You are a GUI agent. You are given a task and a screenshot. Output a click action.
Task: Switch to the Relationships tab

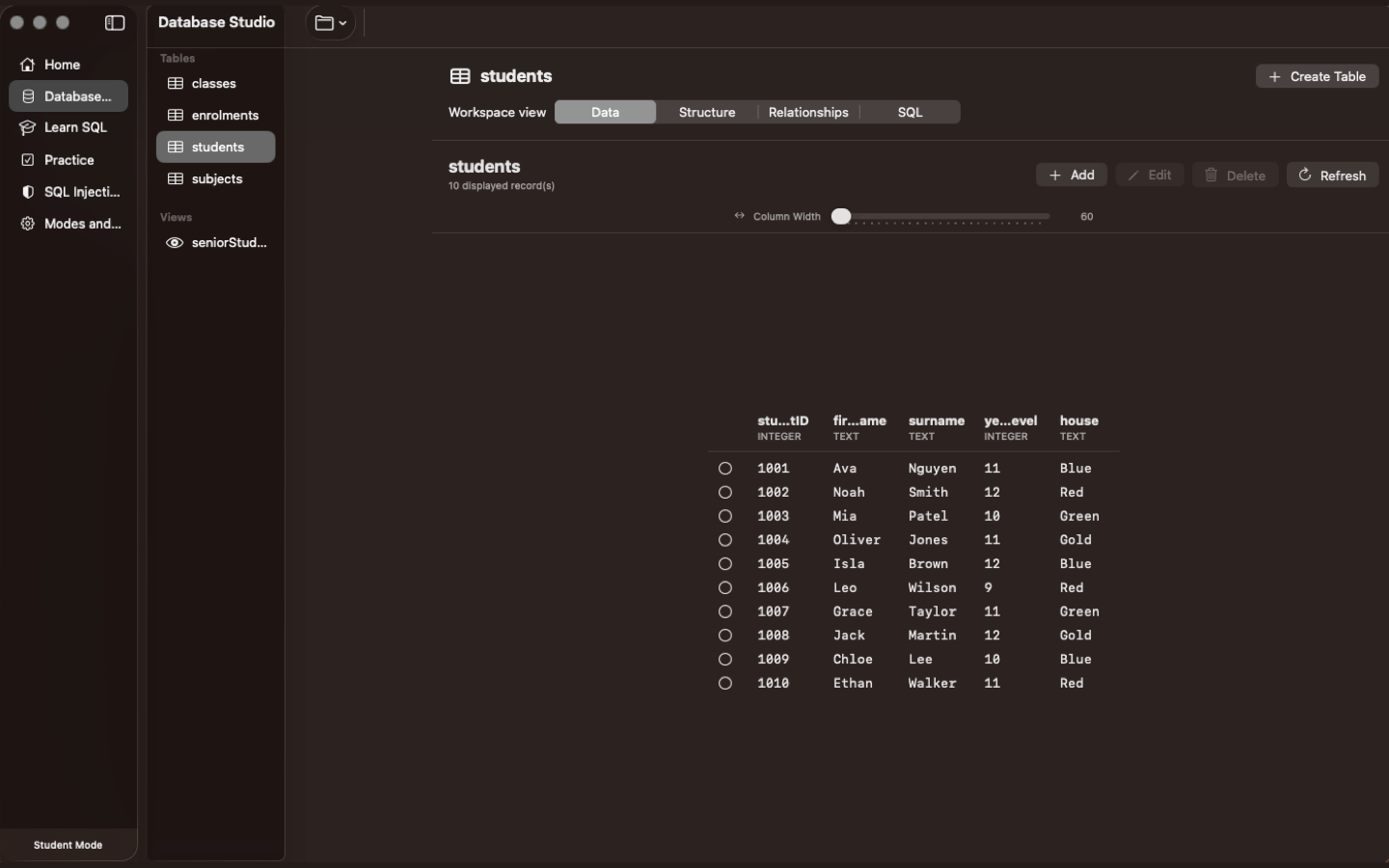click(808, 112)
